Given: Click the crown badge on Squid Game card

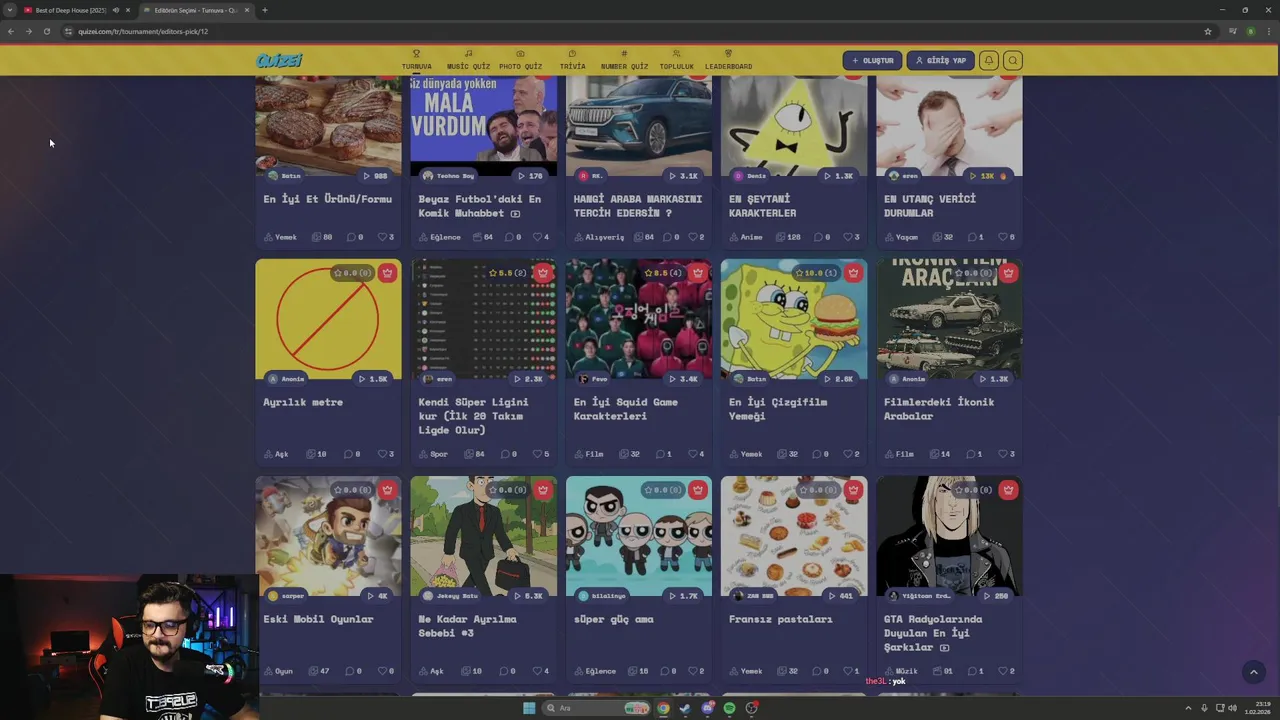Looking at the screenshot, I should click(697, 273).
